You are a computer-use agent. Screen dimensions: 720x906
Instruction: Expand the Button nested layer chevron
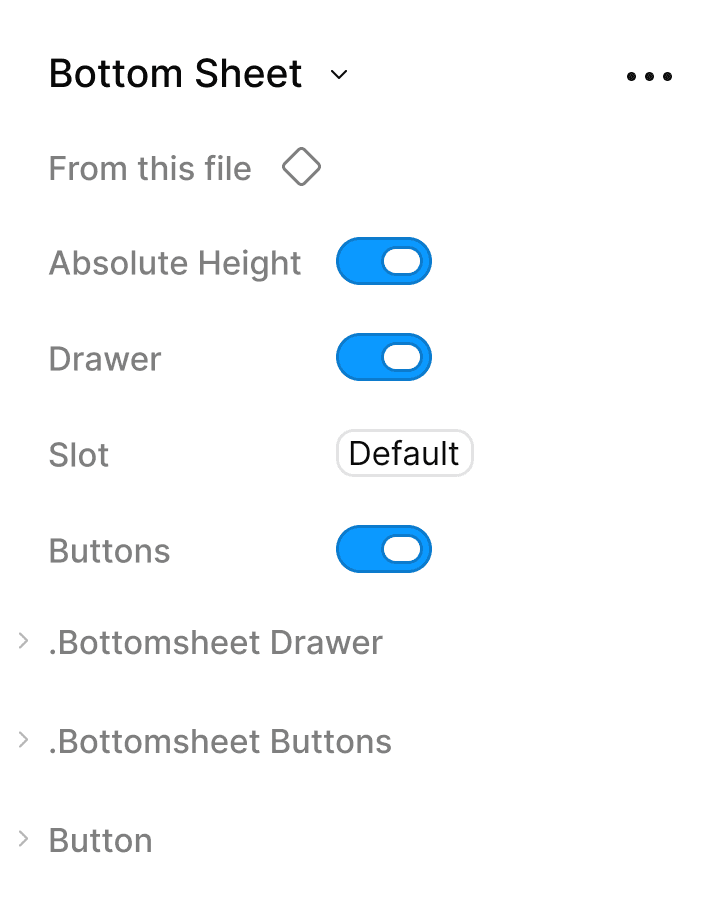coord(23,838)
